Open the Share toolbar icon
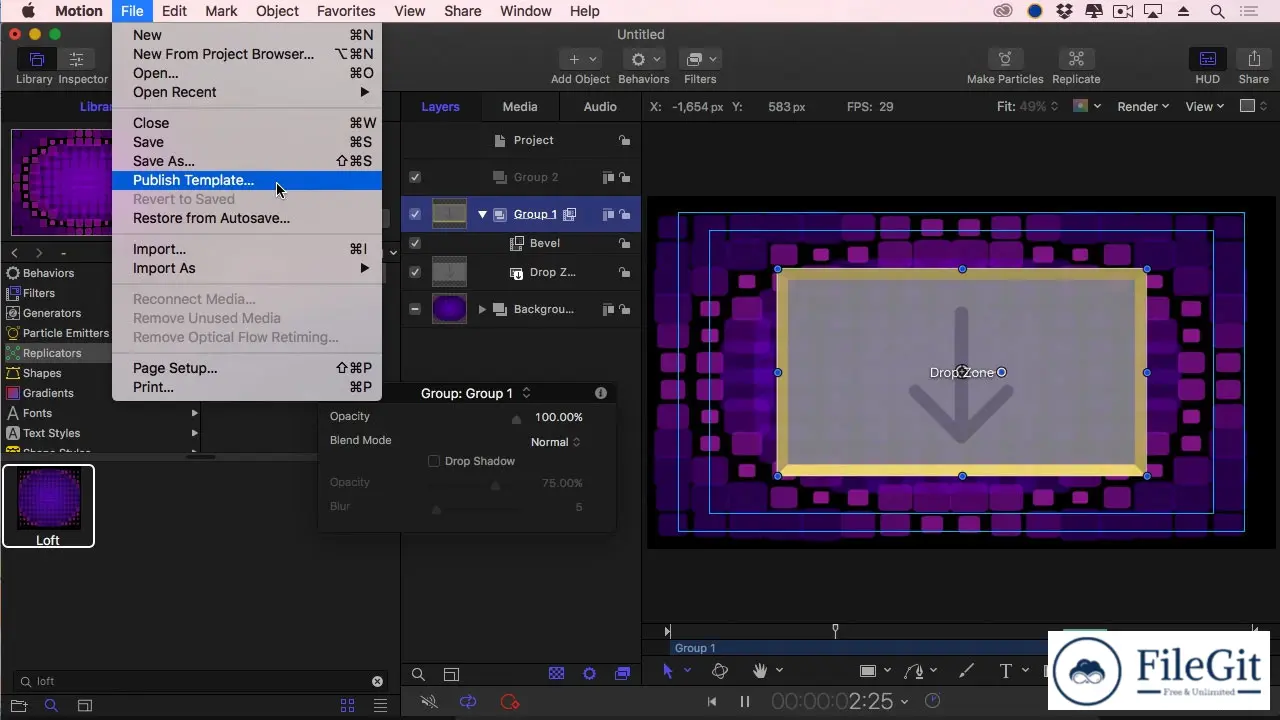Viewport: 1280px width, 720px height. click(x=1254, y=59)
